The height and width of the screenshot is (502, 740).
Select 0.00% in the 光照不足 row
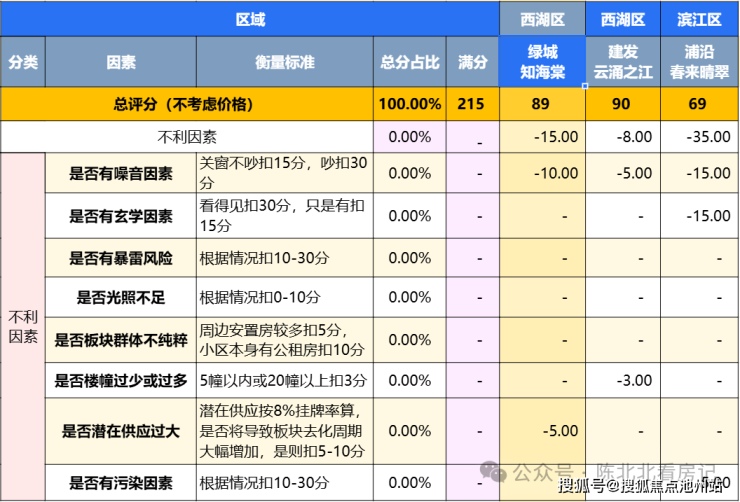[x=410, y=297]
